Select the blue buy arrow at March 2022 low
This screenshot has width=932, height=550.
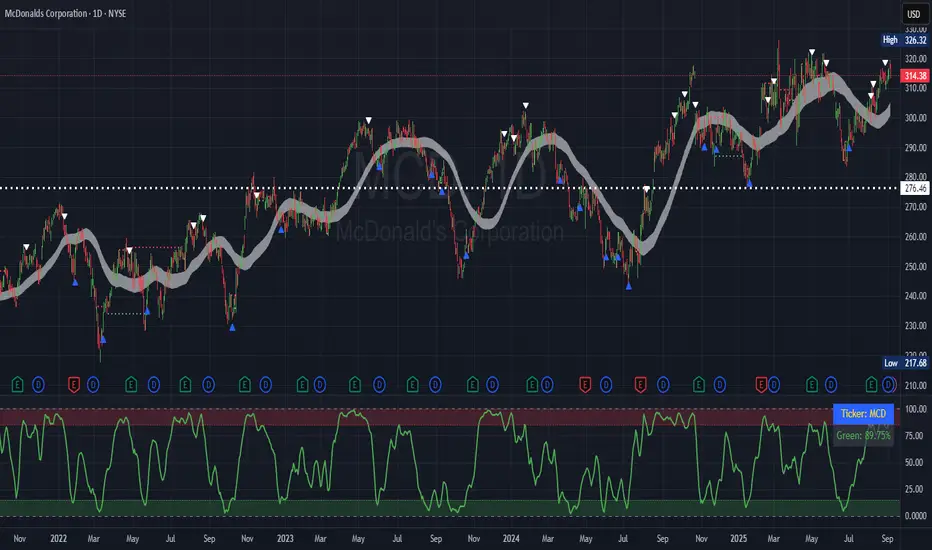[103, 340]
